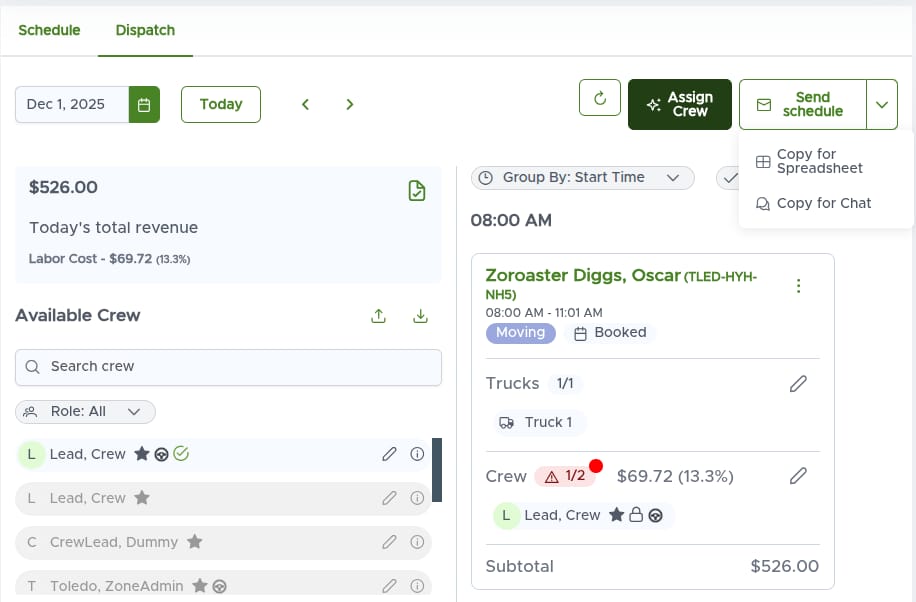Go to the next day arrow

coord(349,105)
